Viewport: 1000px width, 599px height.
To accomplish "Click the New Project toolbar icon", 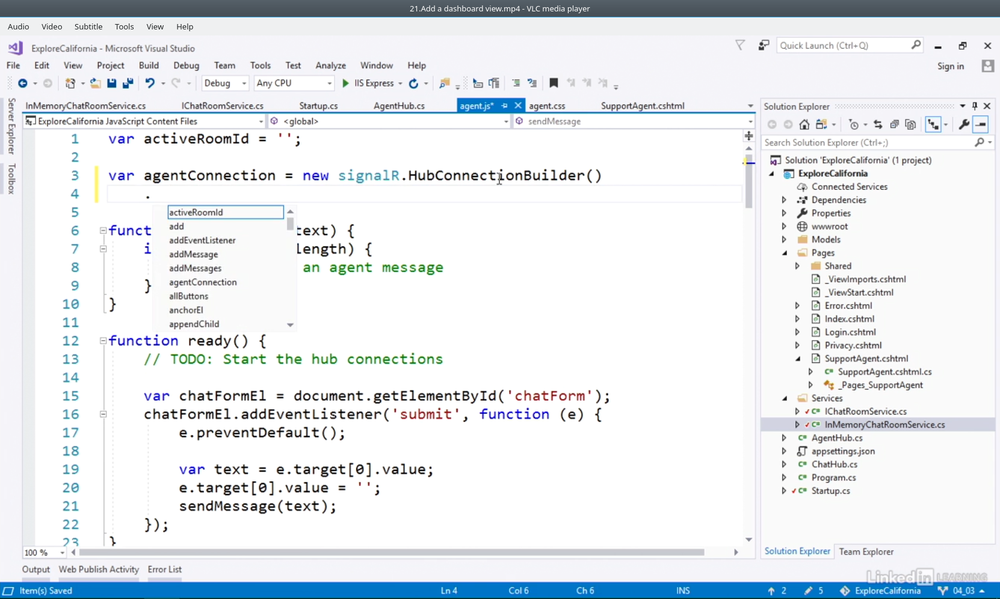I will pos(70,83).
